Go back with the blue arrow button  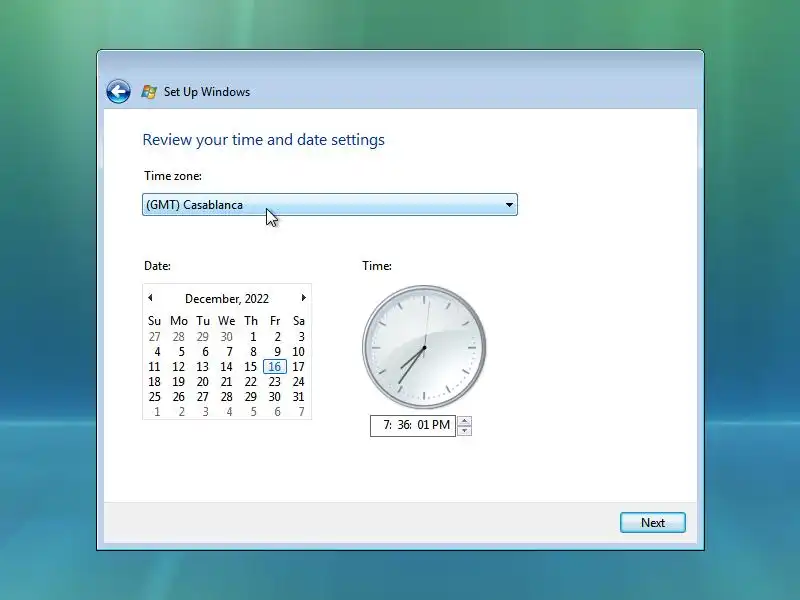[x=118, y=92]
